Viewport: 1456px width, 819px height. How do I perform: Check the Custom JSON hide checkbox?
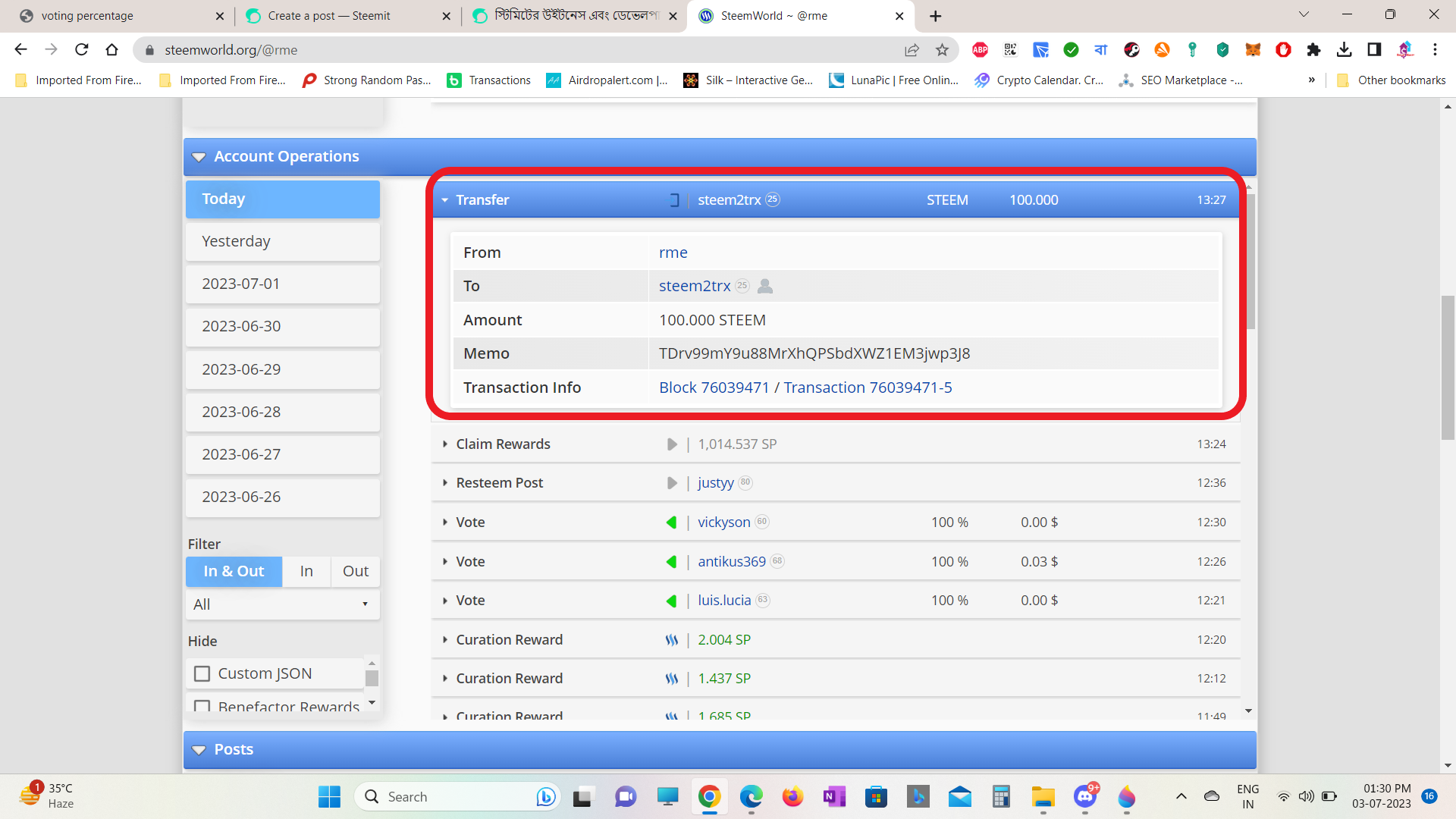(202, 673)
